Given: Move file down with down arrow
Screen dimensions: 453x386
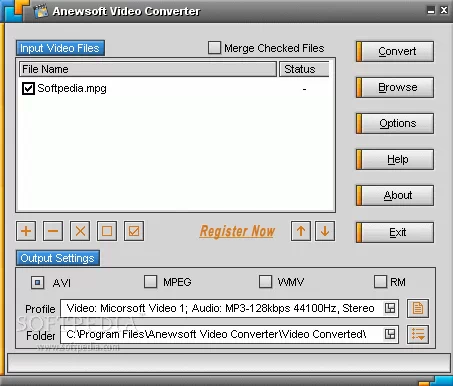Looking at the screenshot, I should [325, 231].
